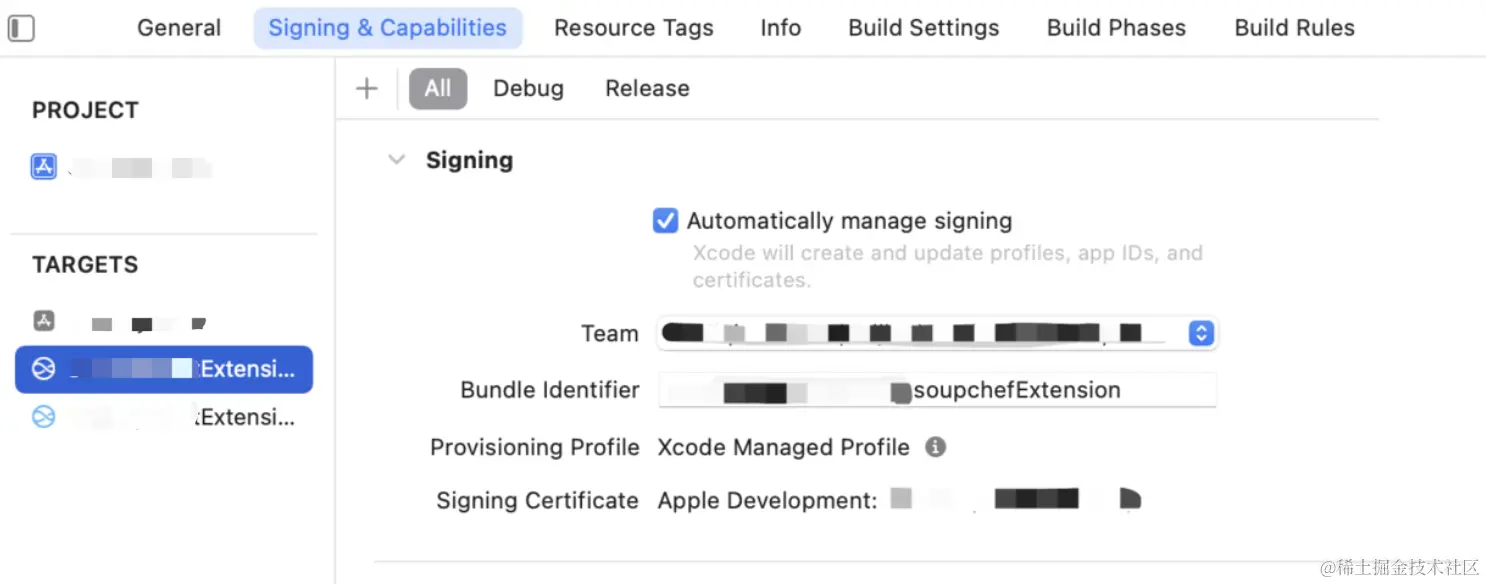Add a capability with plus icon

[367, 88]
